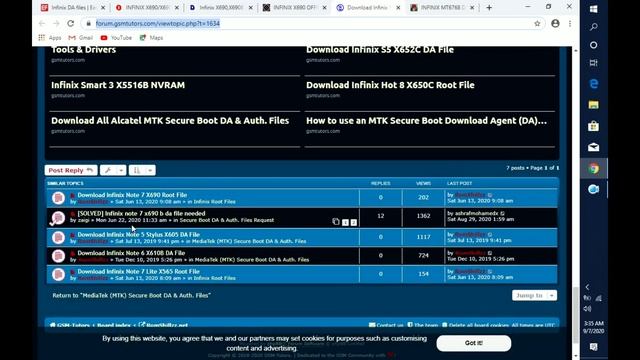Screen dimensions: 640x360
Task: Open the topic tools wrench dropdown
Action: (113, 170)
